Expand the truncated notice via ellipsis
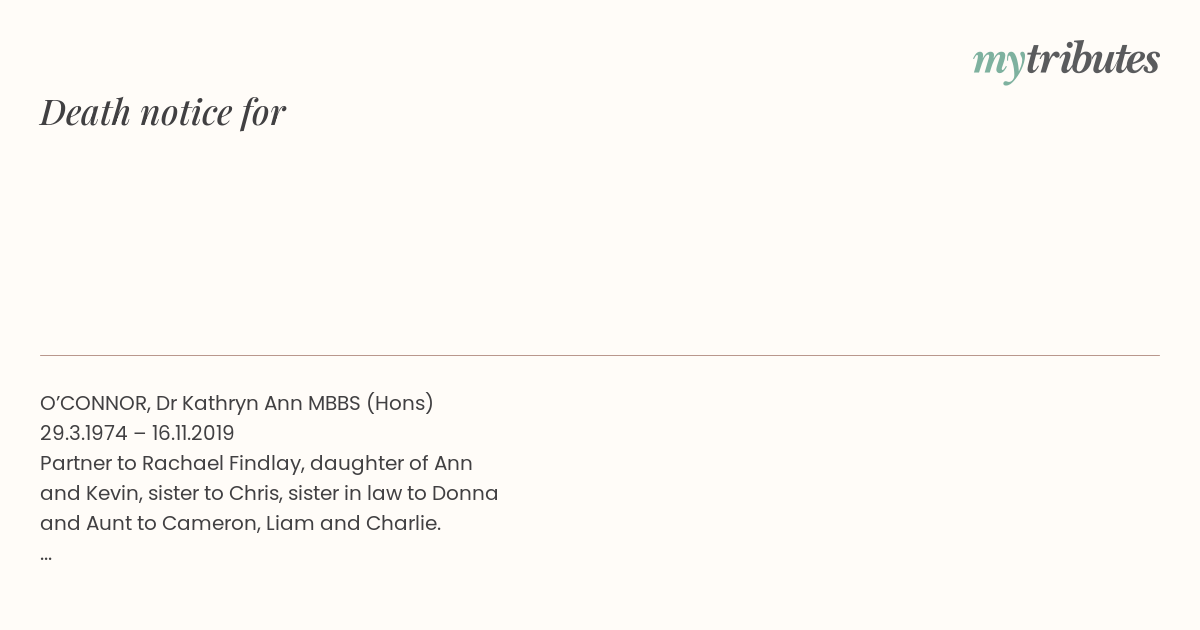Screen dimensions: 1200x630 click(46, 557)
